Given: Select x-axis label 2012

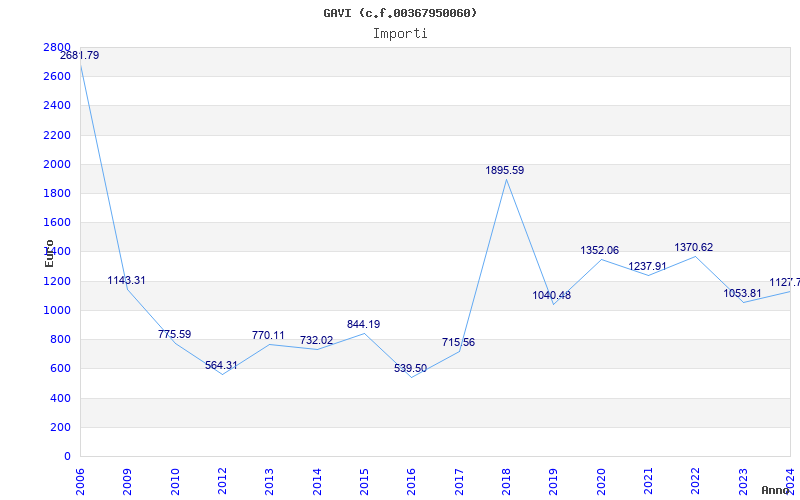Looking at the screenshot, I should click(x=222, y=482).
